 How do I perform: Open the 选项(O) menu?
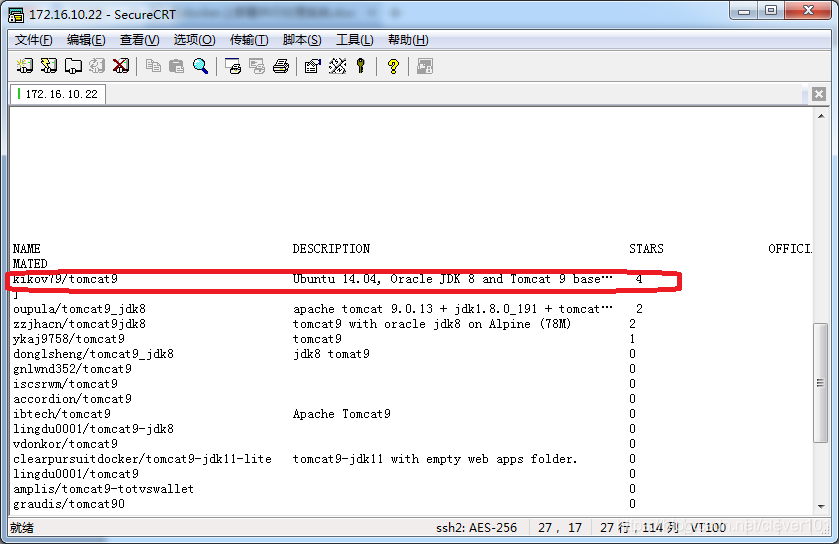point(194,40)
